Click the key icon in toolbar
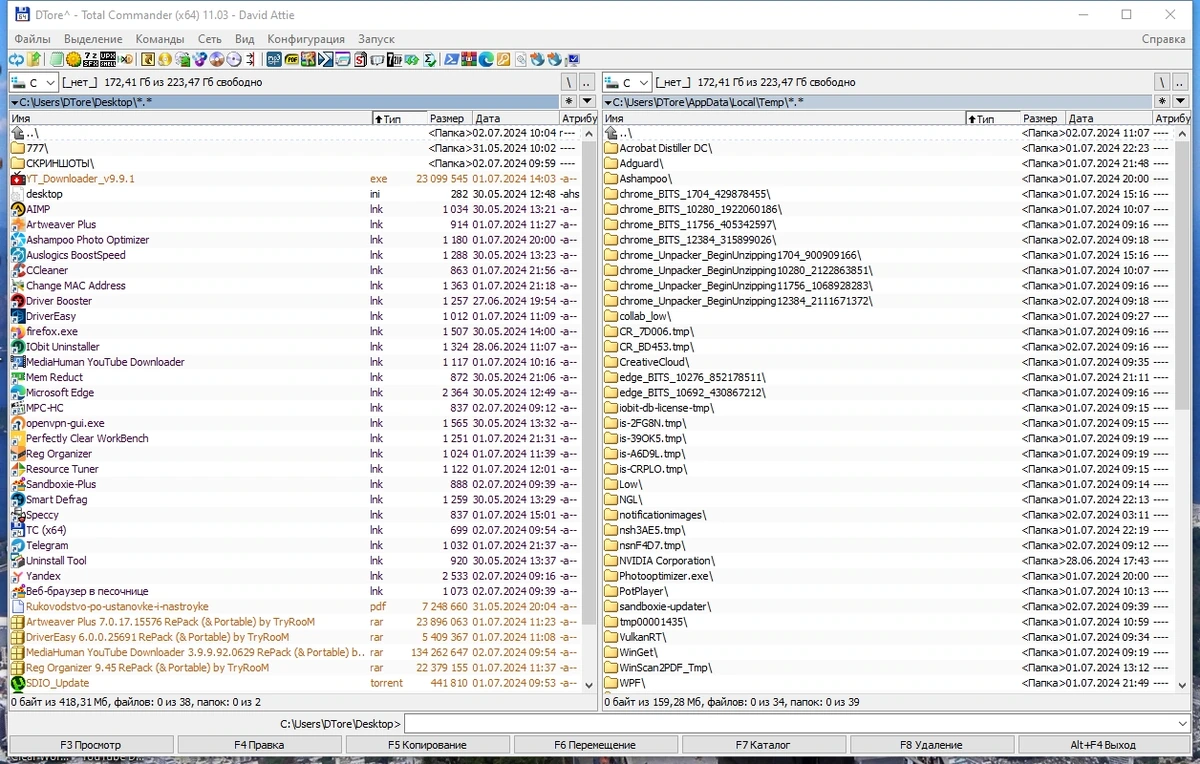Image resolution: width=1200 pixels, height=764 pixels. pos(503,59)
